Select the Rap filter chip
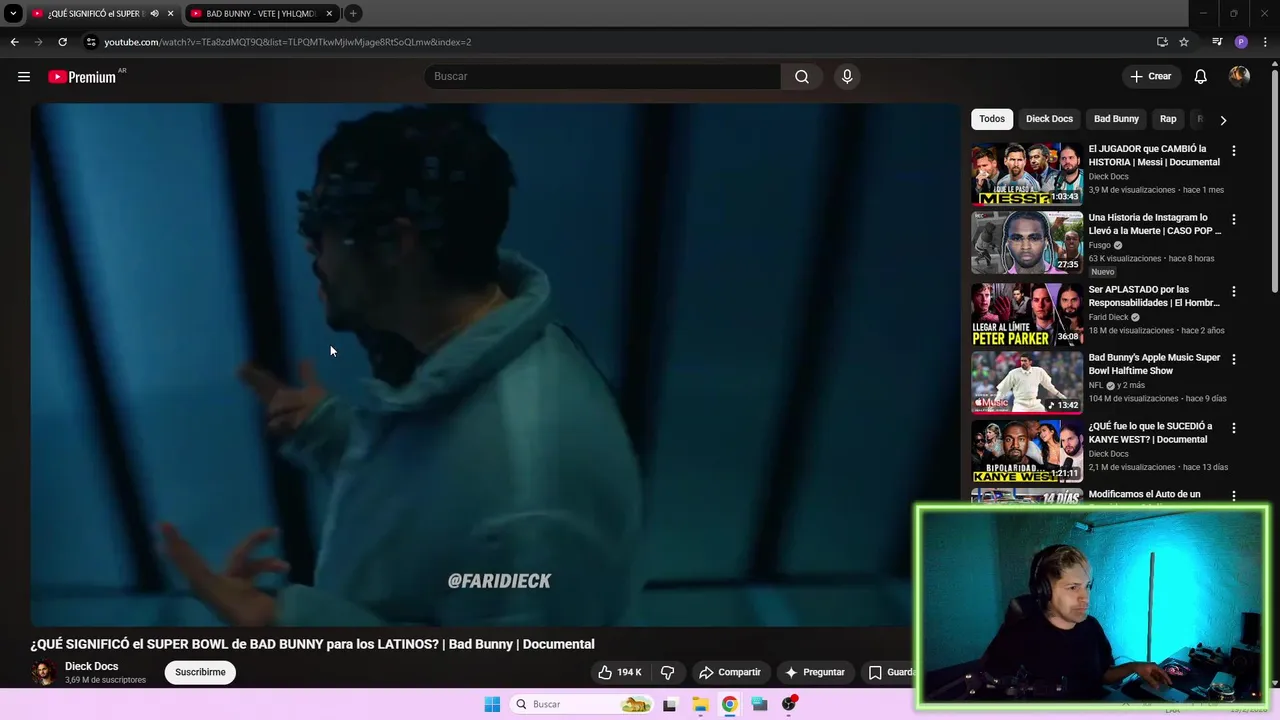The height and width of the screenshot is (720, 1280). point(1168,119)
